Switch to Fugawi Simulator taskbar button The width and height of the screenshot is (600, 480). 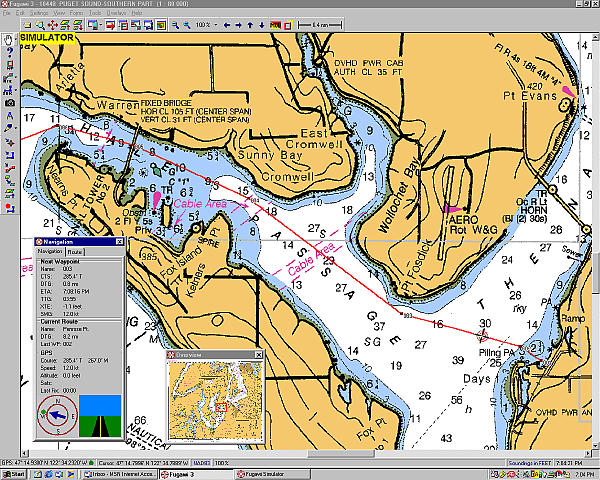point(272,474)
